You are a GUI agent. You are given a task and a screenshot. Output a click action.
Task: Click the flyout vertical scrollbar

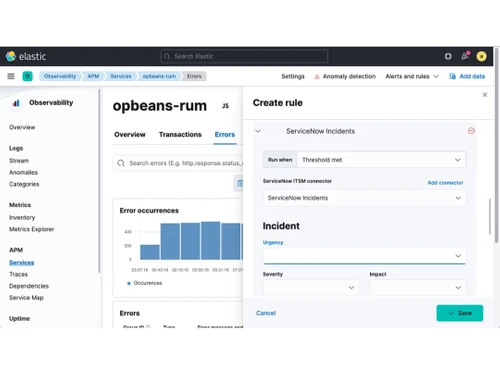click(x=490, y=216)
